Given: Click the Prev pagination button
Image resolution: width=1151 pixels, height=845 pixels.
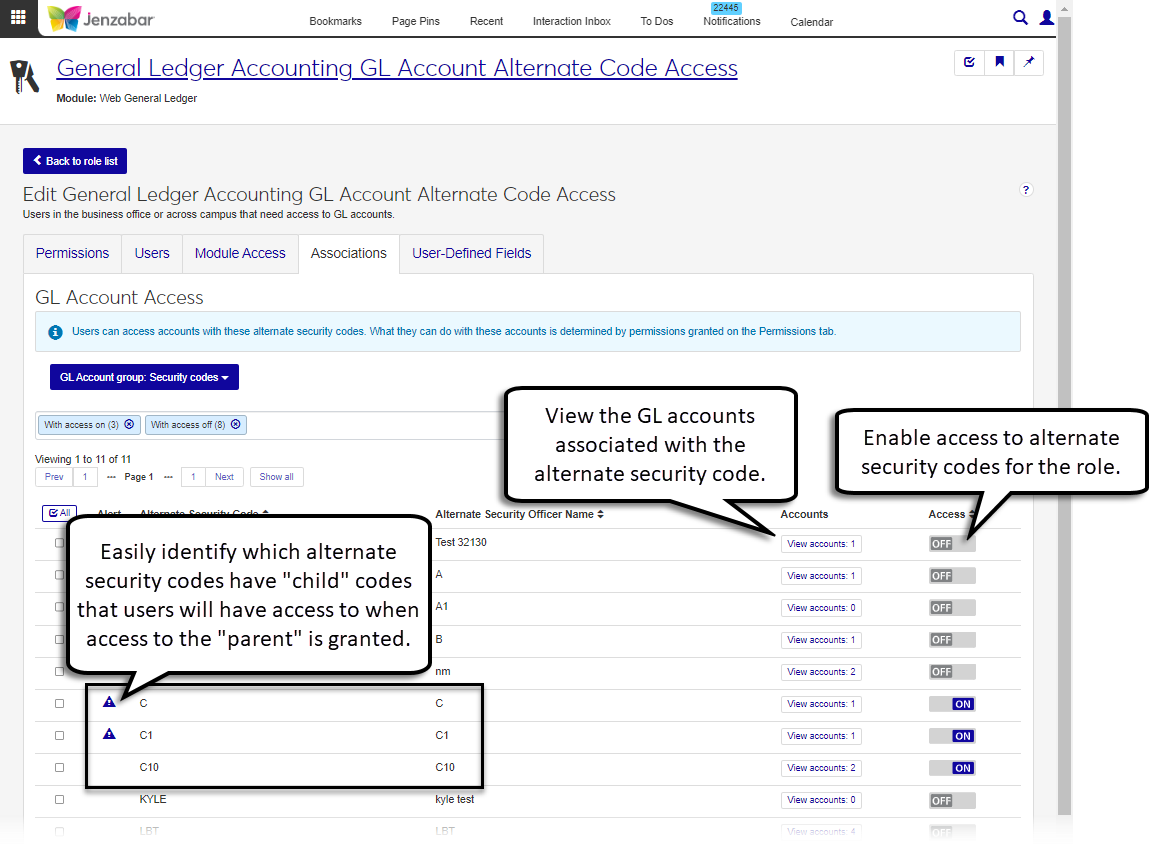Looking at the screenshot, I should click(54, 476).
